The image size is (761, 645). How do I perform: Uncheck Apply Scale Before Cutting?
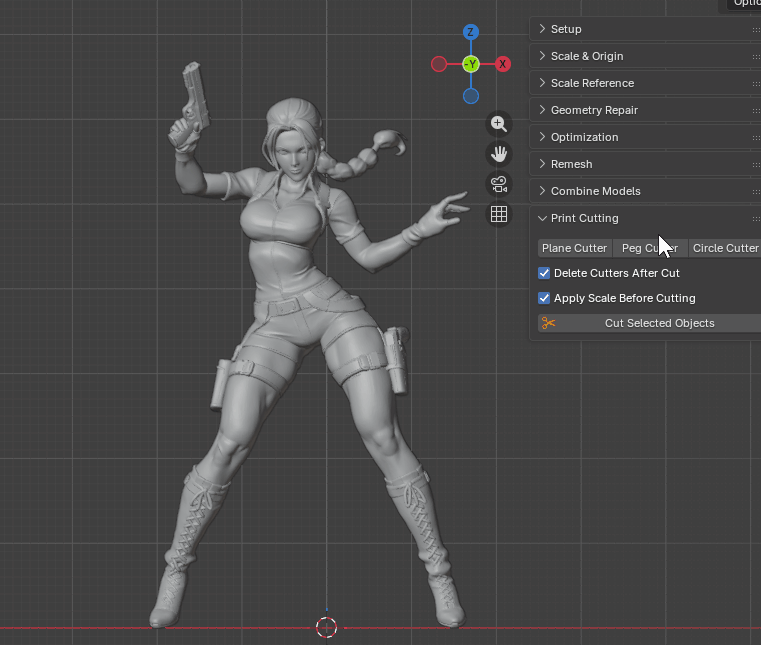tap(544, 298)
